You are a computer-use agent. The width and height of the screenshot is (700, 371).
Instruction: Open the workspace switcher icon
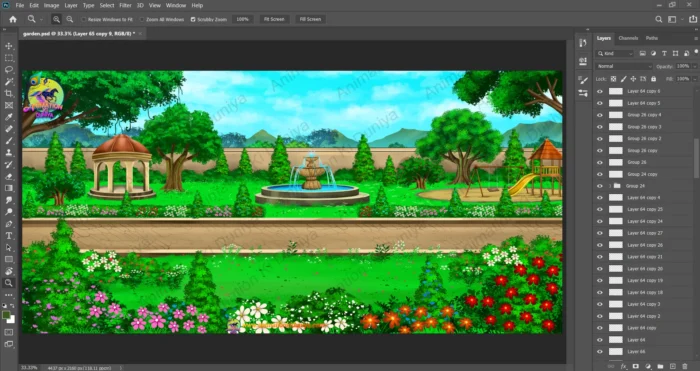click(672, 19)
